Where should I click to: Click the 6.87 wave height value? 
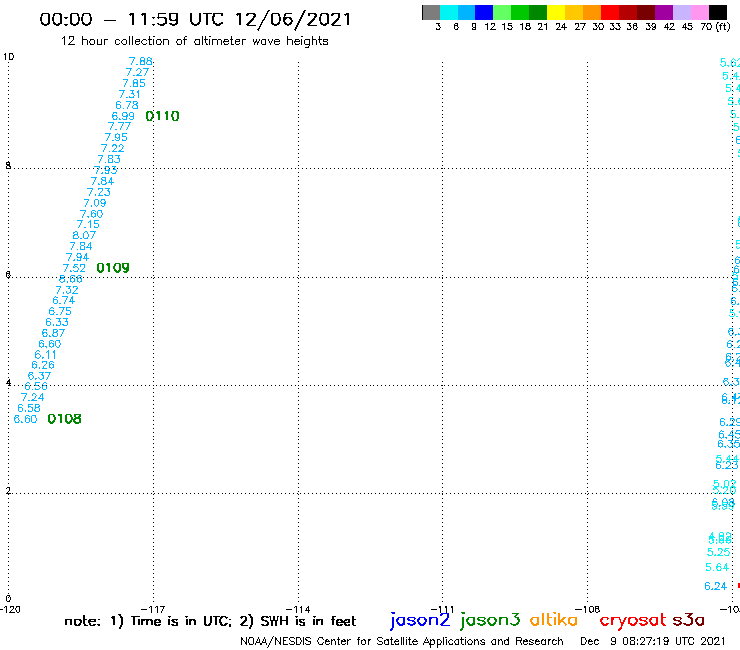click(x=53, y=333)
